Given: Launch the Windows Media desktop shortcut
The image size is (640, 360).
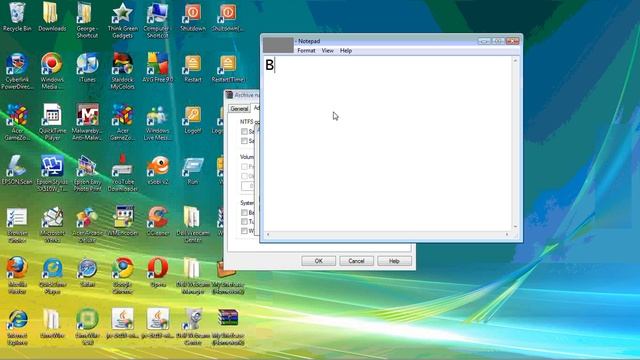Looking at the screenshot, I should pyautogui.click(x=52, y=71).
